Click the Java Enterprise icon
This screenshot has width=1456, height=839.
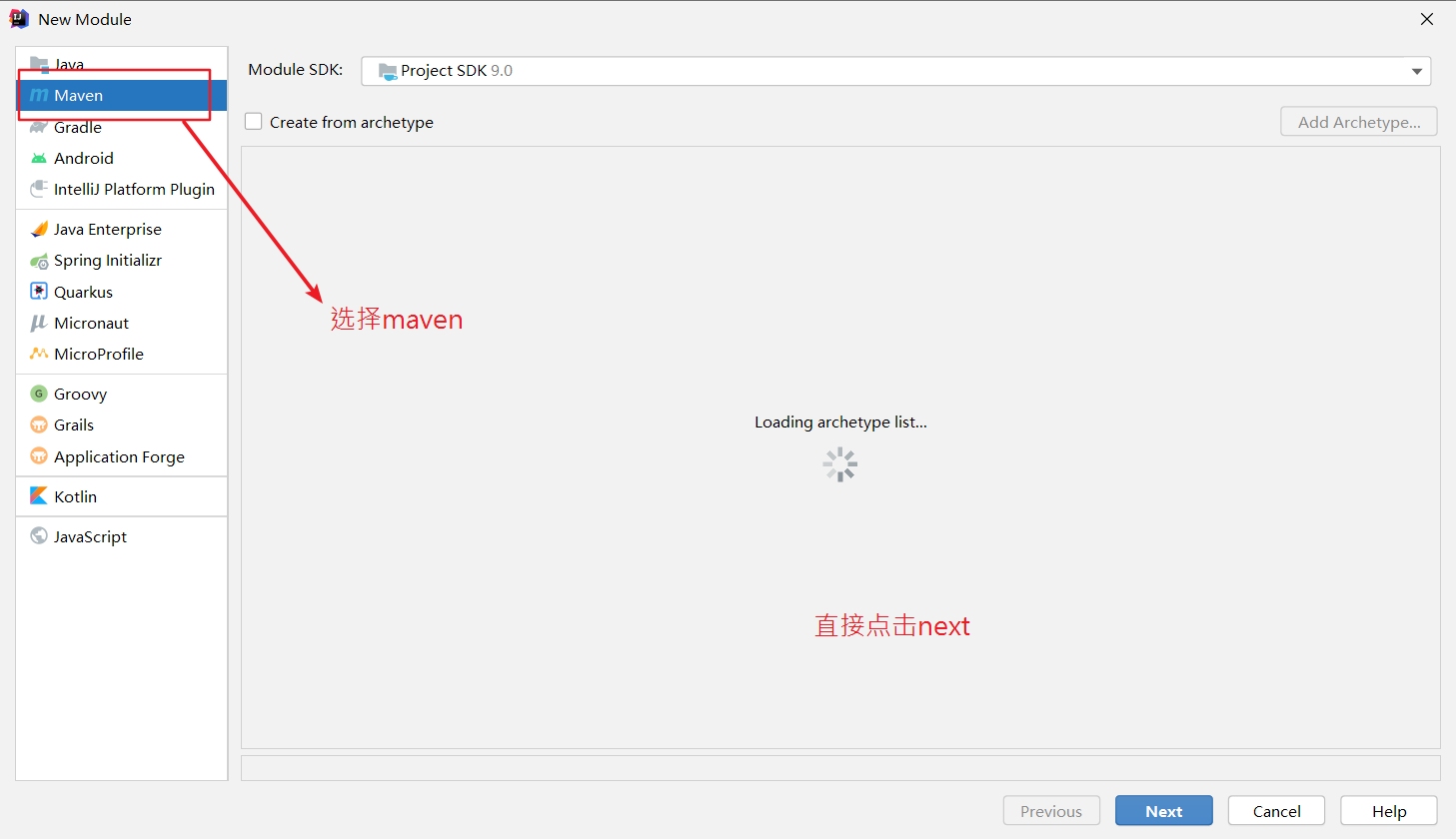(x=39, y=229)
